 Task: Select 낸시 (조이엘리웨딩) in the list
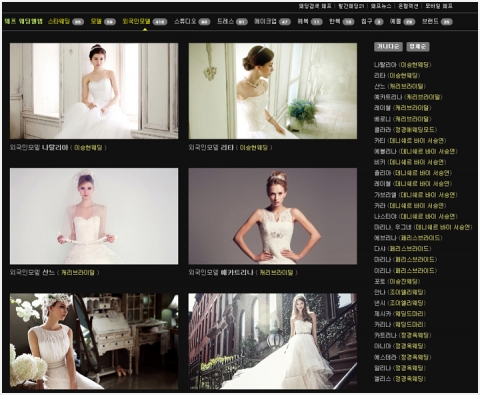point(400,303)
